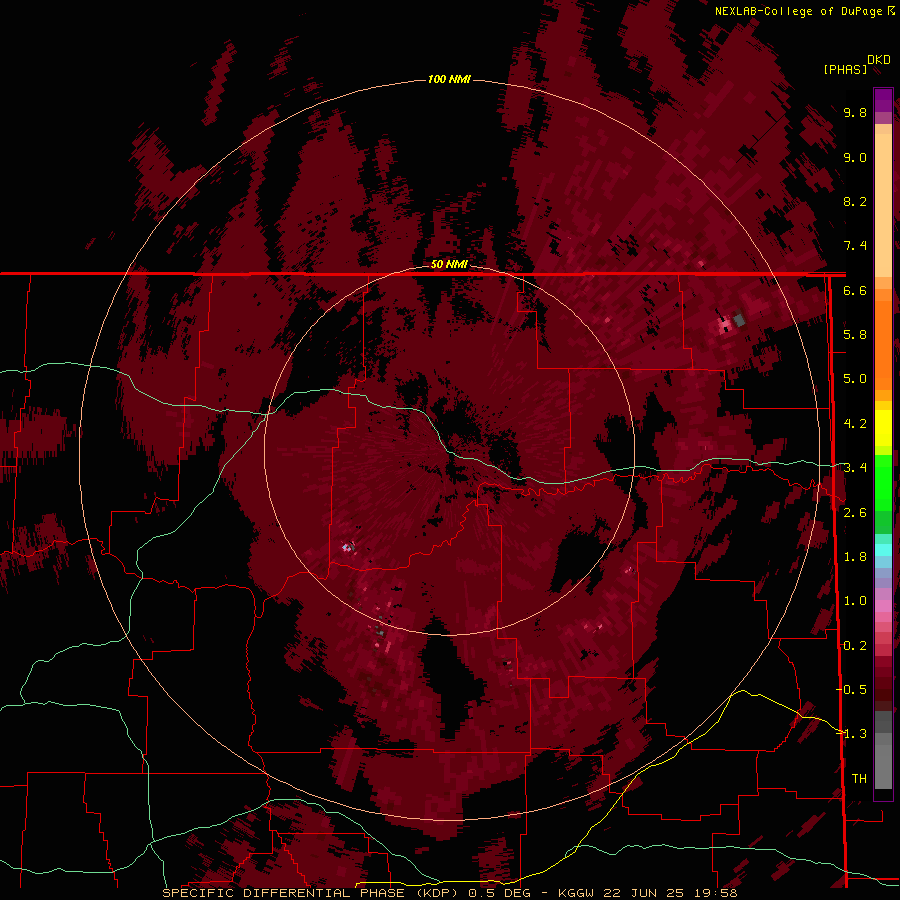Click the DKD label above color bar

(x=879, y=59)
